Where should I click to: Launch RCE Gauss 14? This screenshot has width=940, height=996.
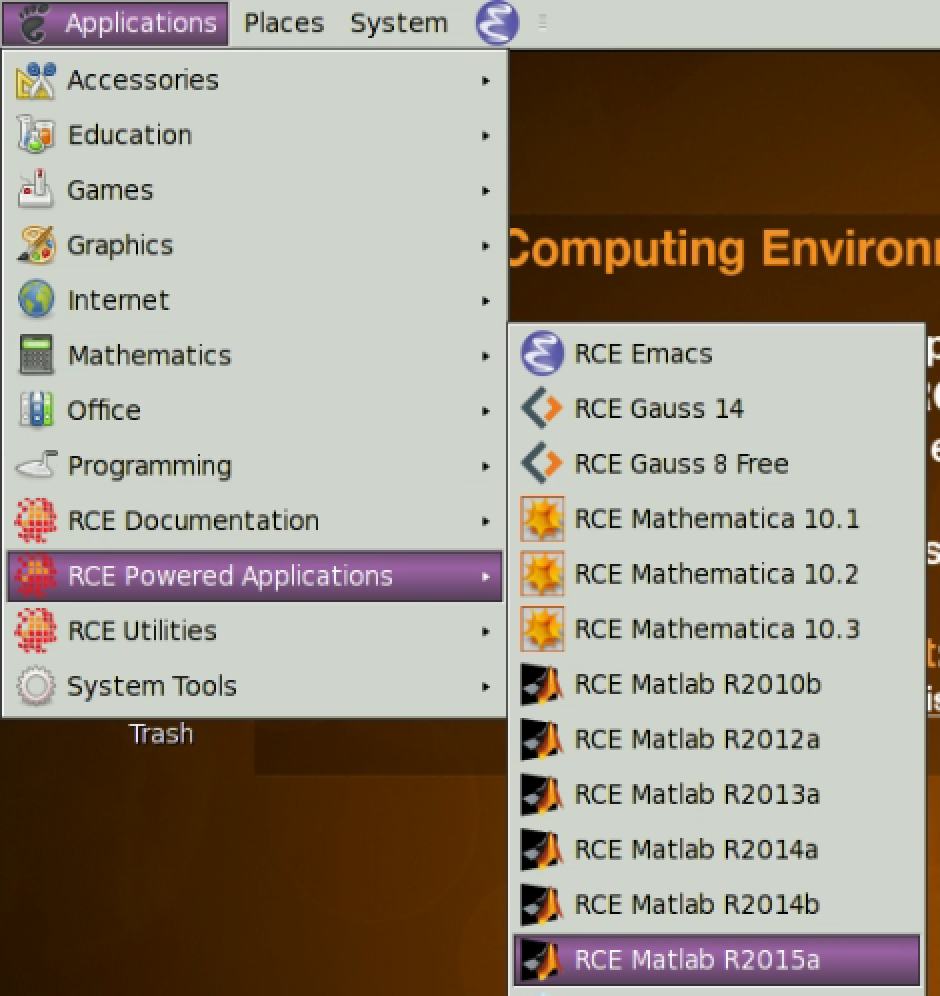coord(716,408)
